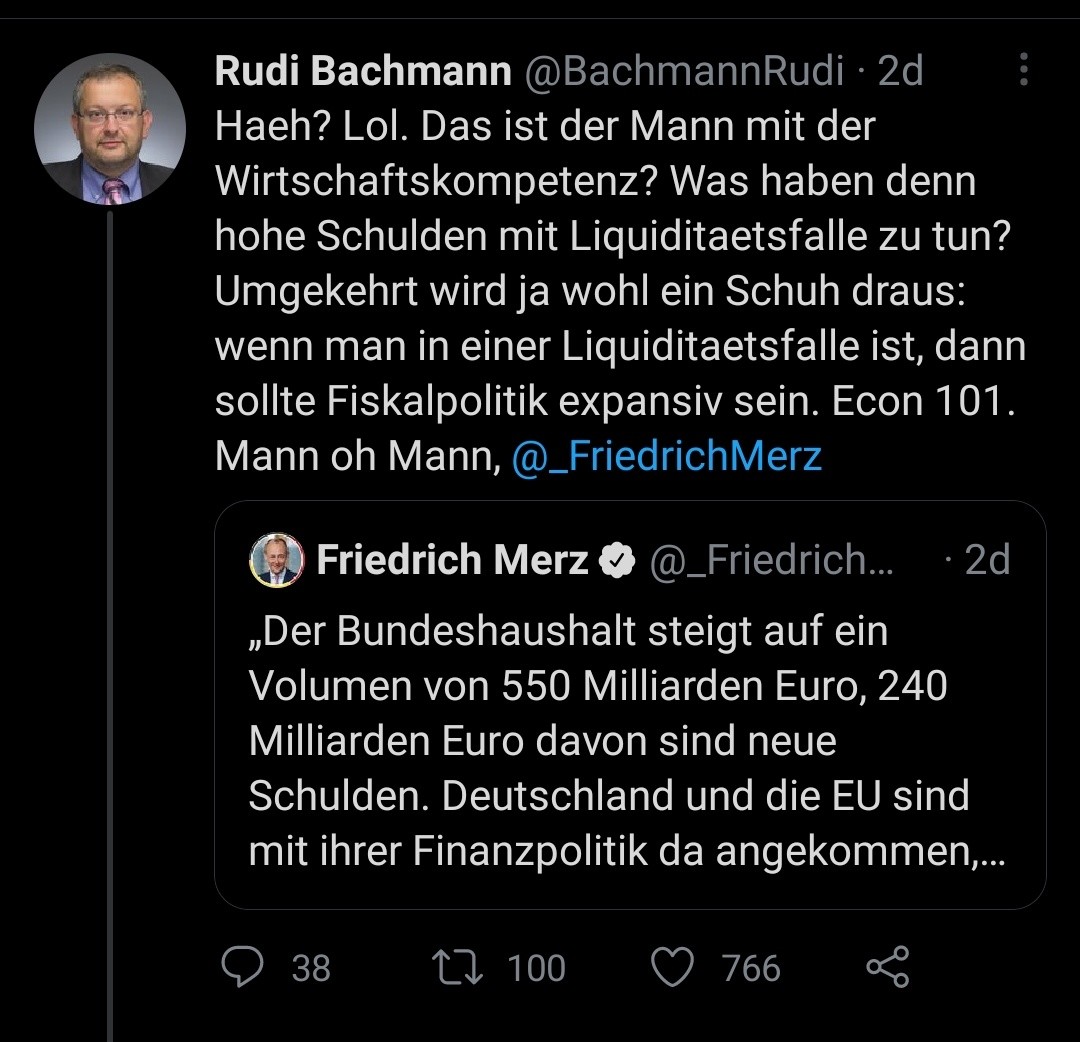Click the 2d timestamp in quoted tweet

(x=986, y=560)
